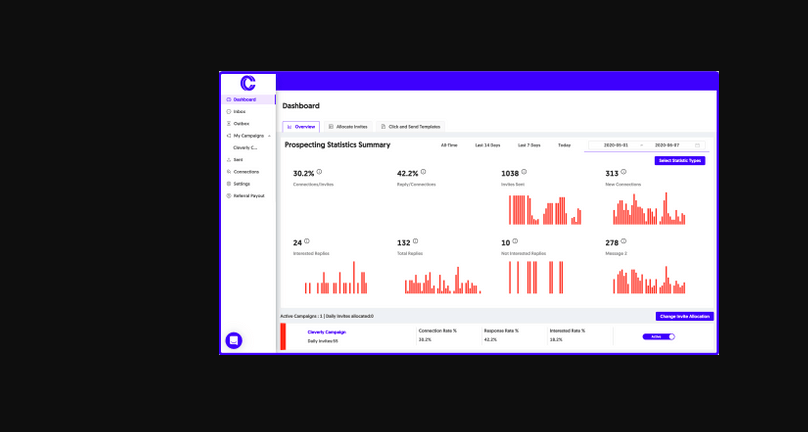Click info icon next to Invites Sent
Screen dimensions: 808x432
[524, 172]
